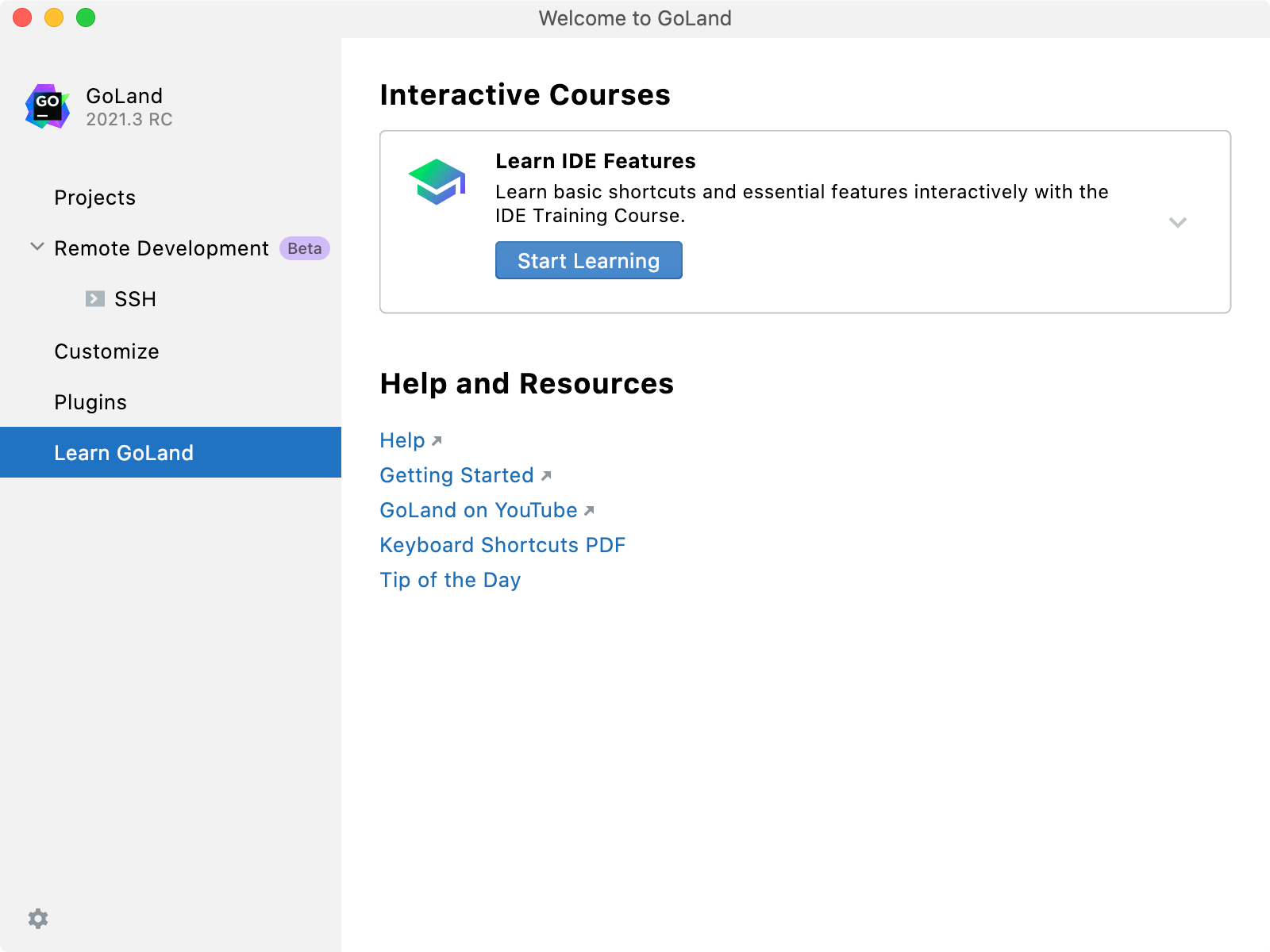The image size is (1270, 952).
Task: Open the Keyboard Shortcuts PDF link
Action: coord(502,545)
